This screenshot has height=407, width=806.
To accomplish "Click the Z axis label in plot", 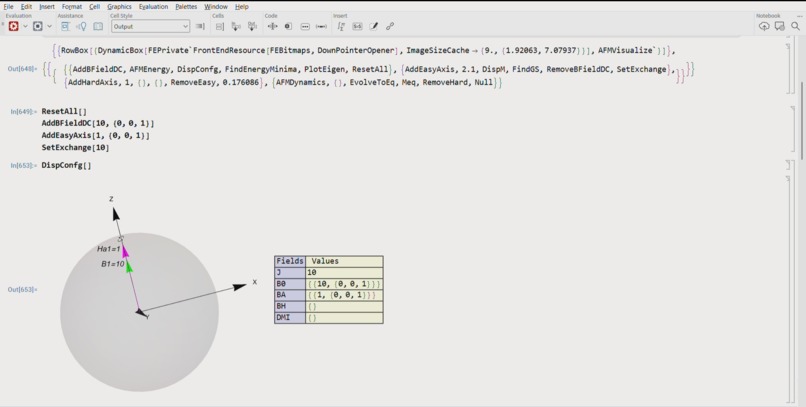I will (x=111, y=199).
